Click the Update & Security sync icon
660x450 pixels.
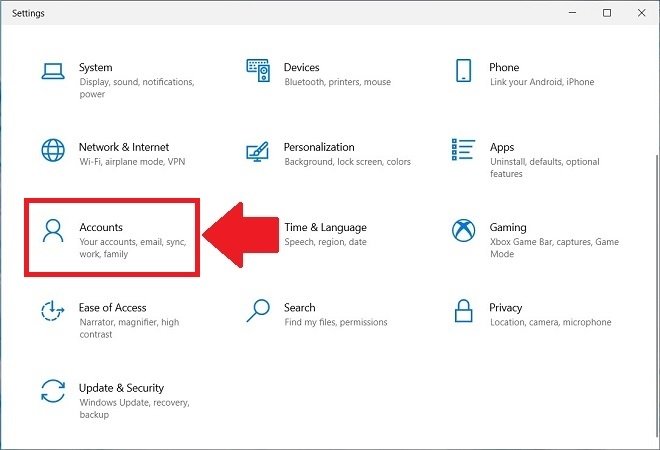tap(53, 391)
